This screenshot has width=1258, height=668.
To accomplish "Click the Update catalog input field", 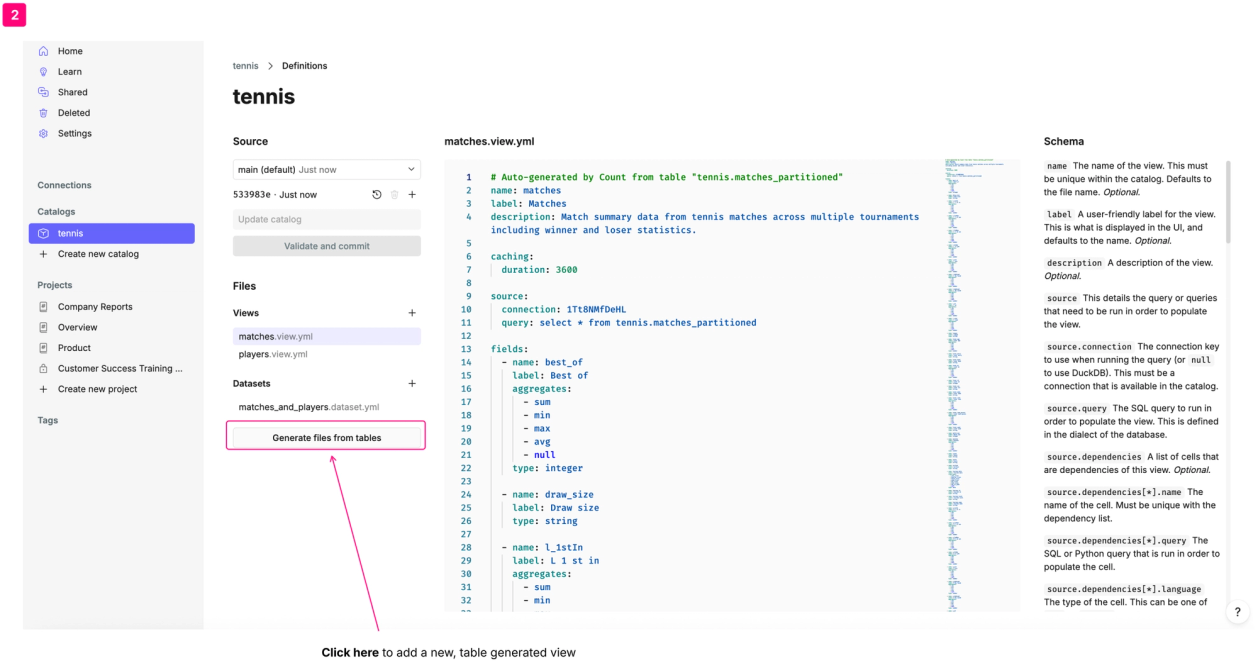I will coord(327,220).
